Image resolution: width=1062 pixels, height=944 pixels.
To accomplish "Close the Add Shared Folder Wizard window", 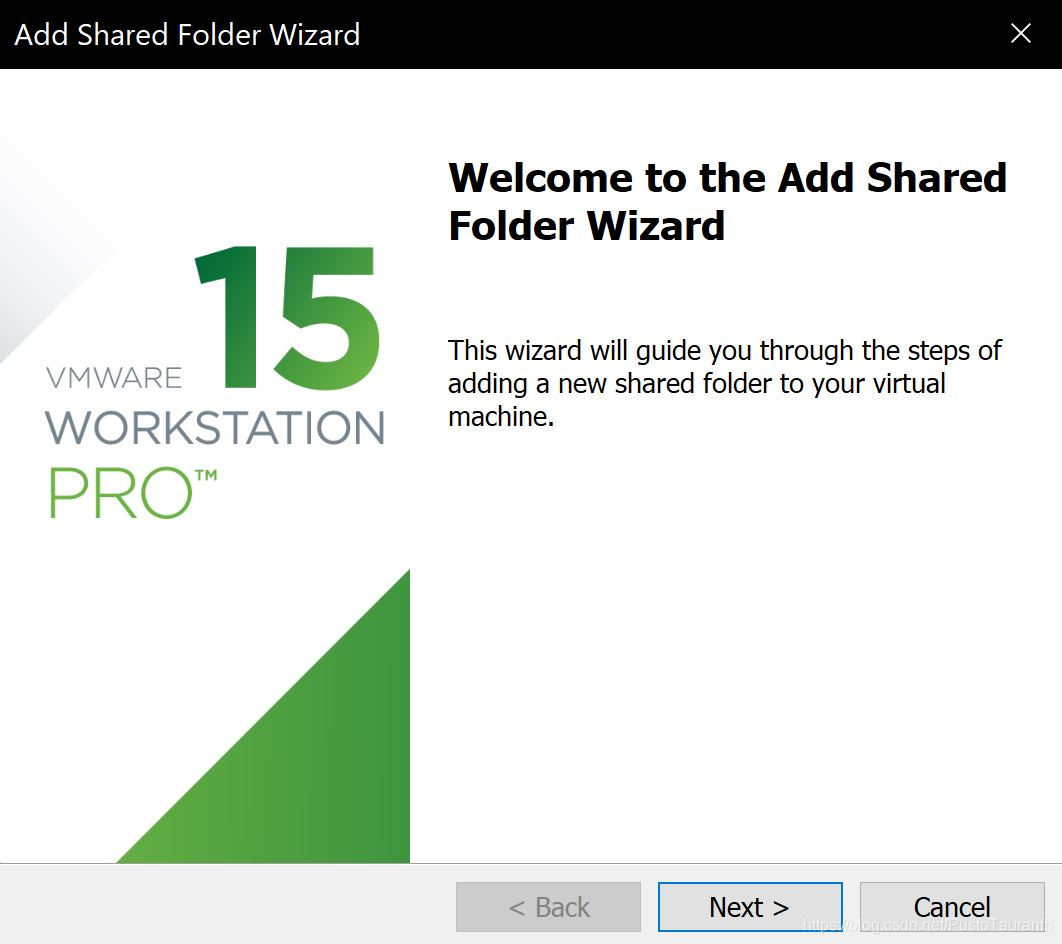I will coord(1021,33).
